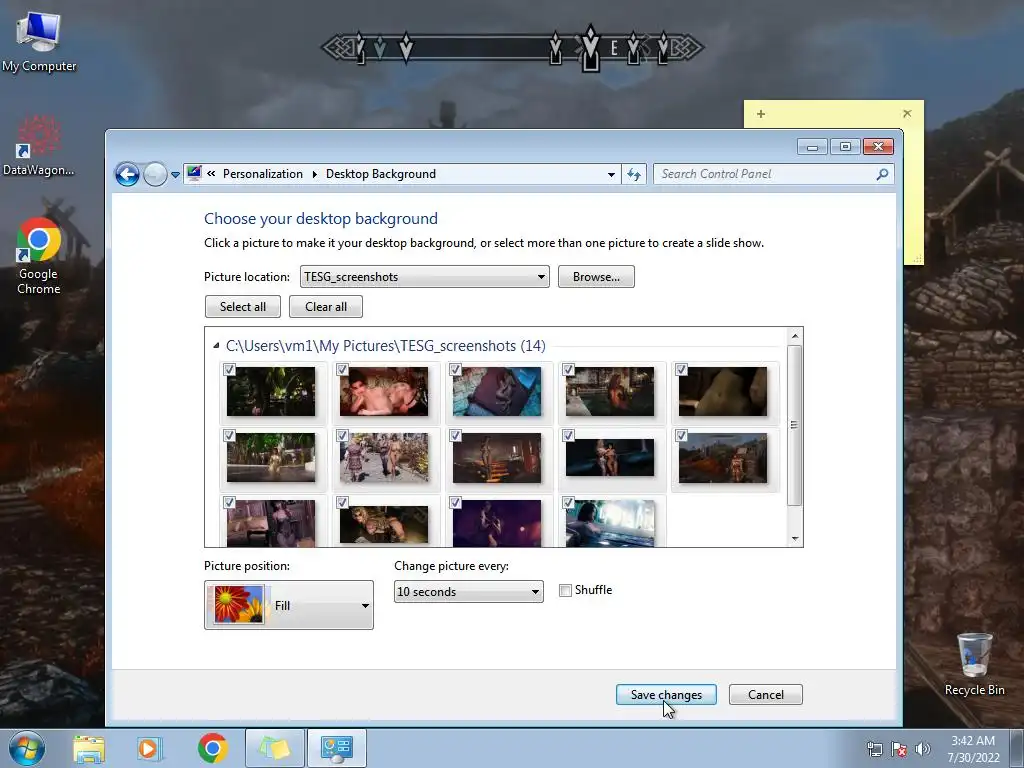The width and height of the screenshot is (1024, 768).
Task: Click the volume speaker tray icon
Action: (922, 749)
